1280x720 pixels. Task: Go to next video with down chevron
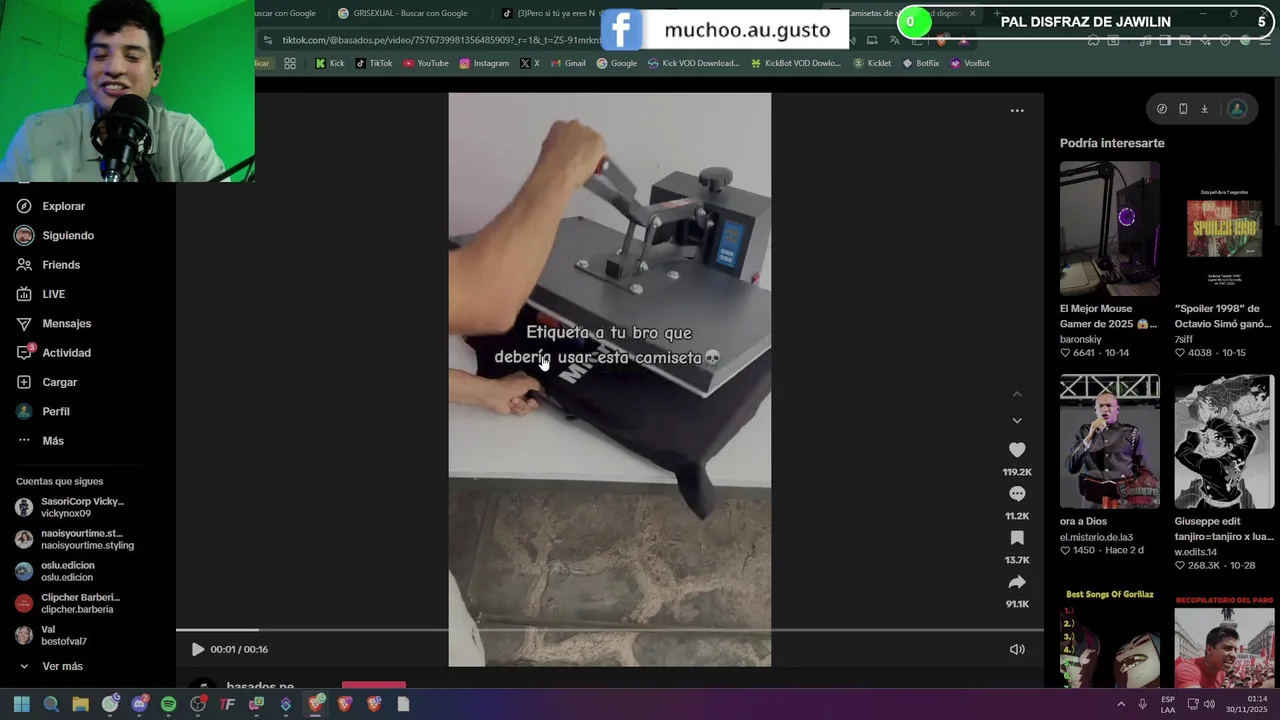1017,421
